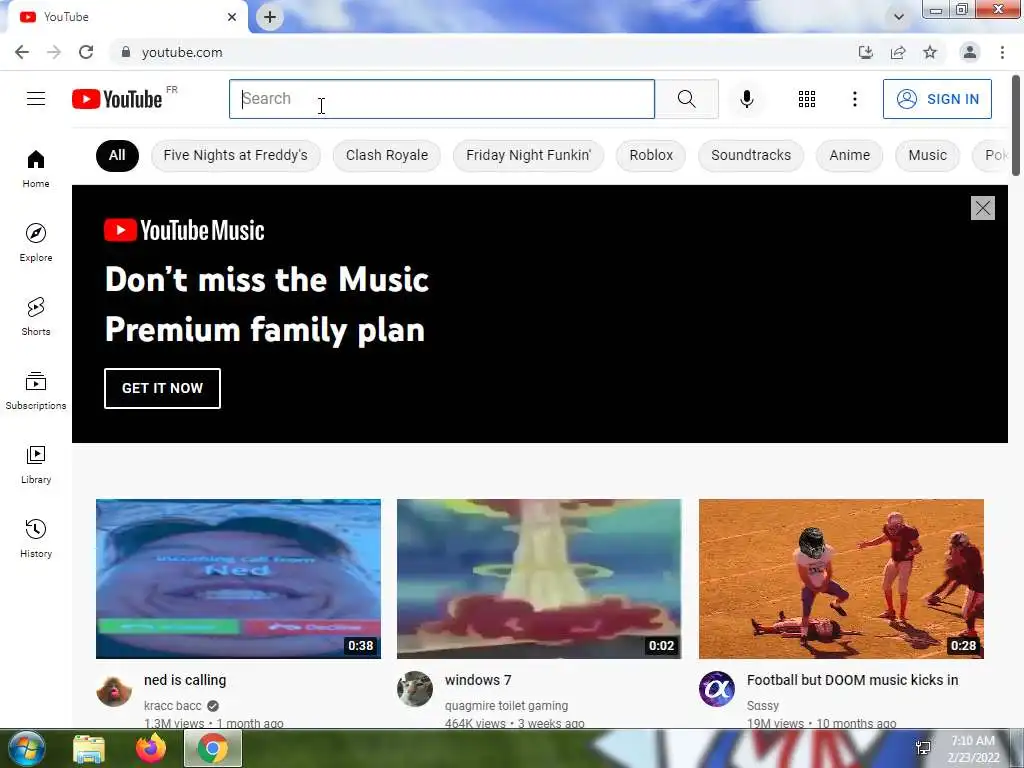View site info via the lock icon
The width and height of the screenshot is (1024, 768).
coord(125,52)
